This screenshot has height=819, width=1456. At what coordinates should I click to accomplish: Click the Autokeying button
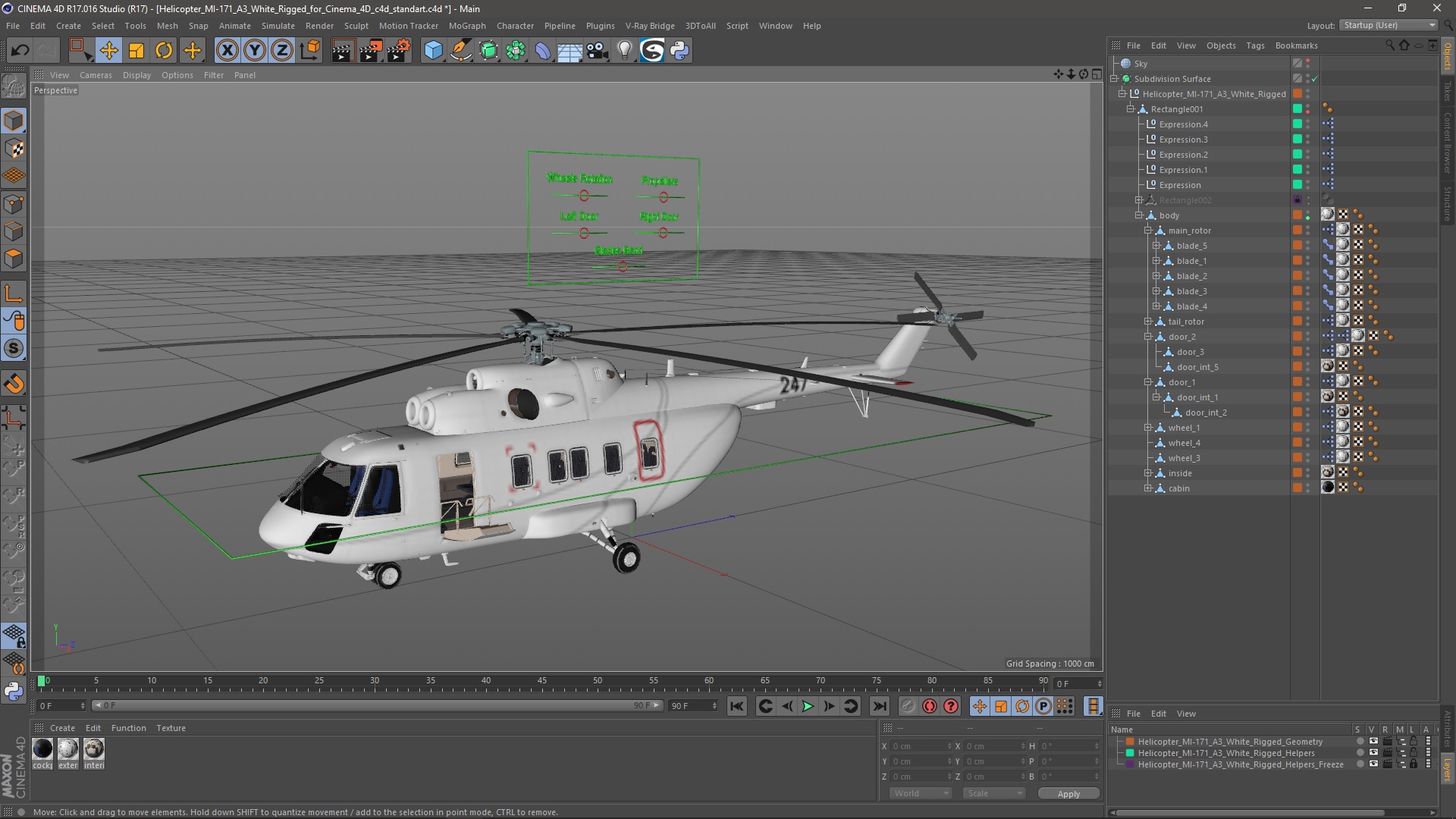click(x=930, y=707)
